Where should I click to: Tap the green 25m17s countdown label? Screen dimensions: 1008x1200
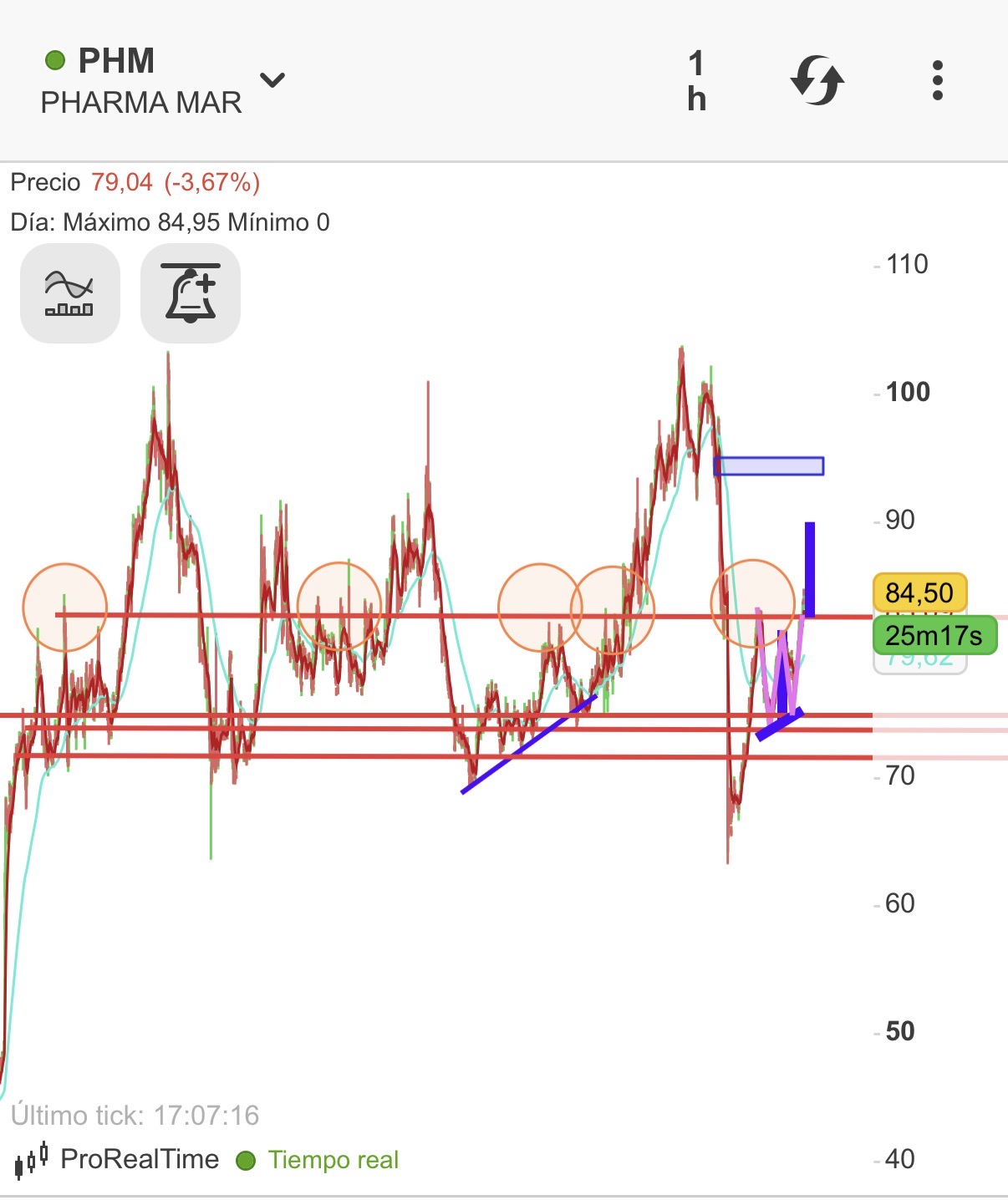(x=934, y=635)
